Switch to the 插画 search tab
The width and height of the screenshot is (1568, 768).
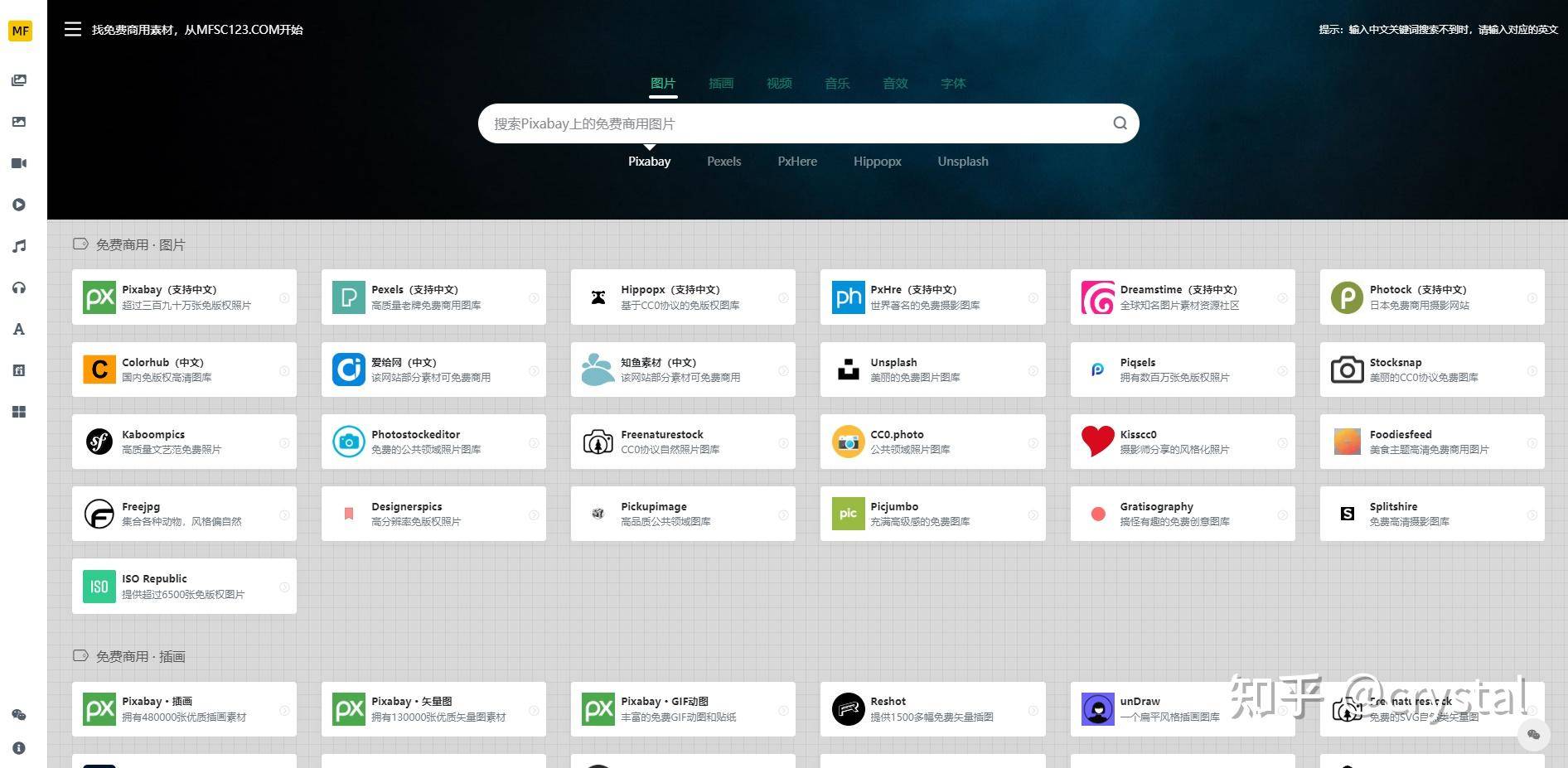(721, 83)
